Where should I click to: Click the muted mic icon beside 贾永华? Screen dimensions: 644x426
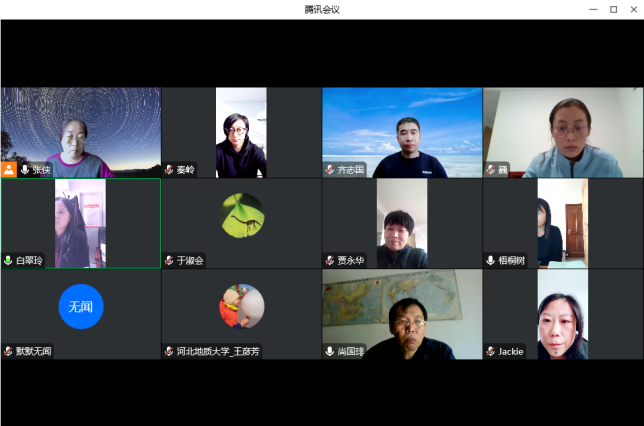(x=330, y=260)
